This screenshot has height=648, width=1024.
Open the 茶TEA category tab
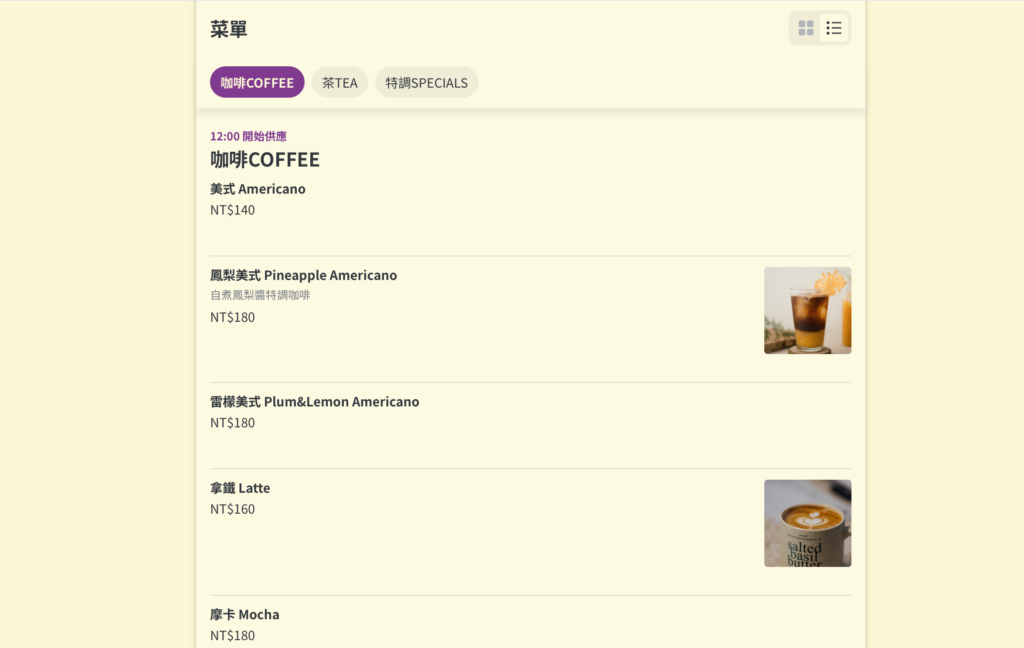coord(340,82)
